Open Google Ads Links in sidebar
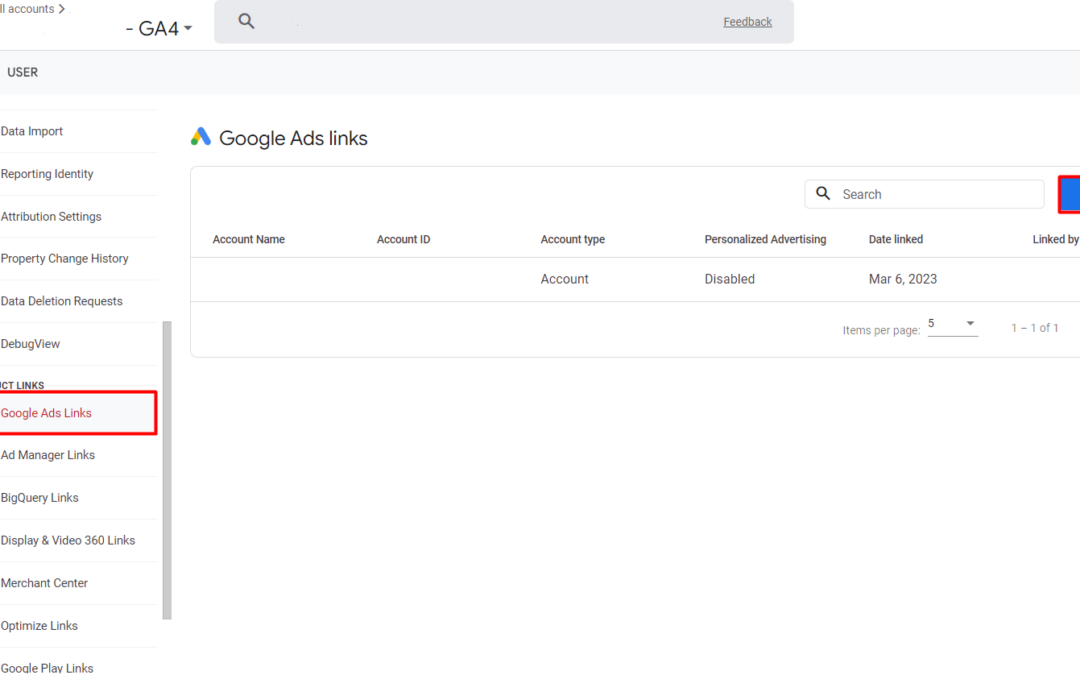Viewport: 1080px width, 675px height. pos(46,413)
